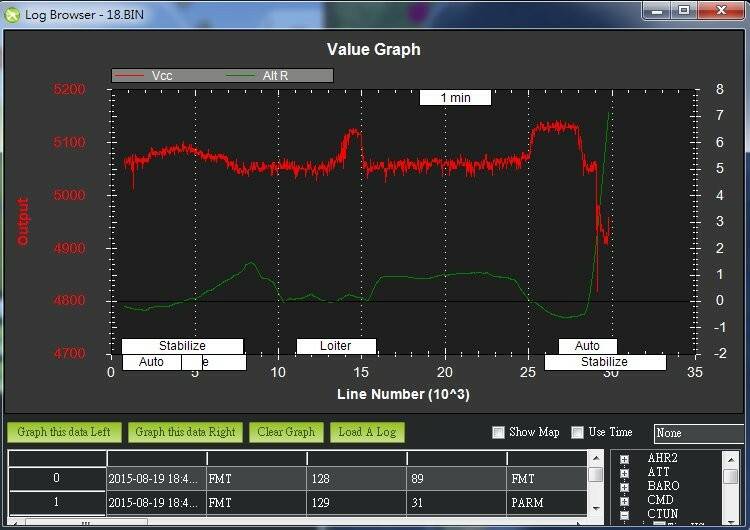Maximize the Log Browser window

pos(684,11)
